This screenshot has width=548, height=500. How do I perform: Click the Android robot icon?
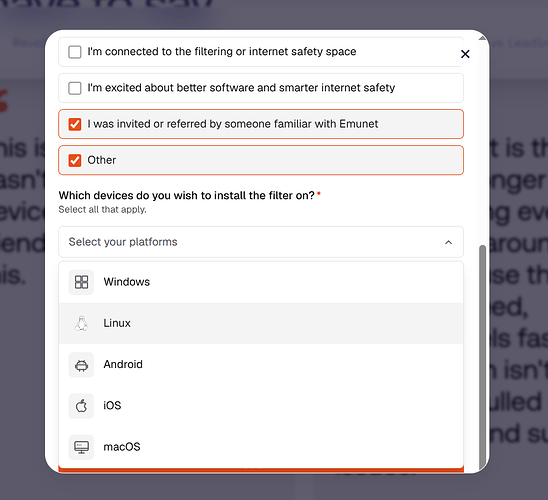click(x=81, y=364)
